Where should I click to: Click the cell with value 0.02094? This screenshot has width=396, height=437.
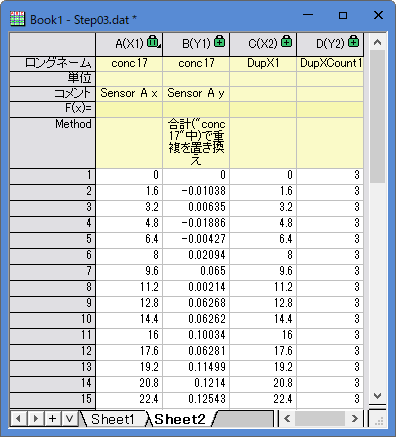196,255
